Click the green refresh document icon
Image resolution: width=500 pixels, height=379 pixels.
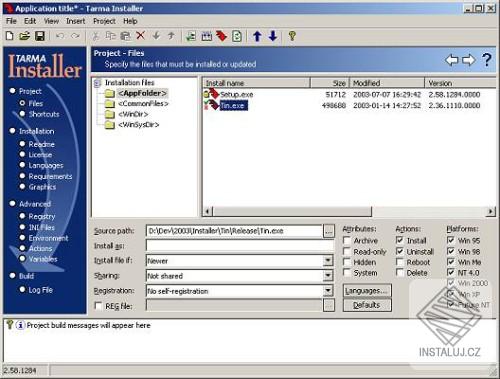pyautogui.click(x=237, y=36)
